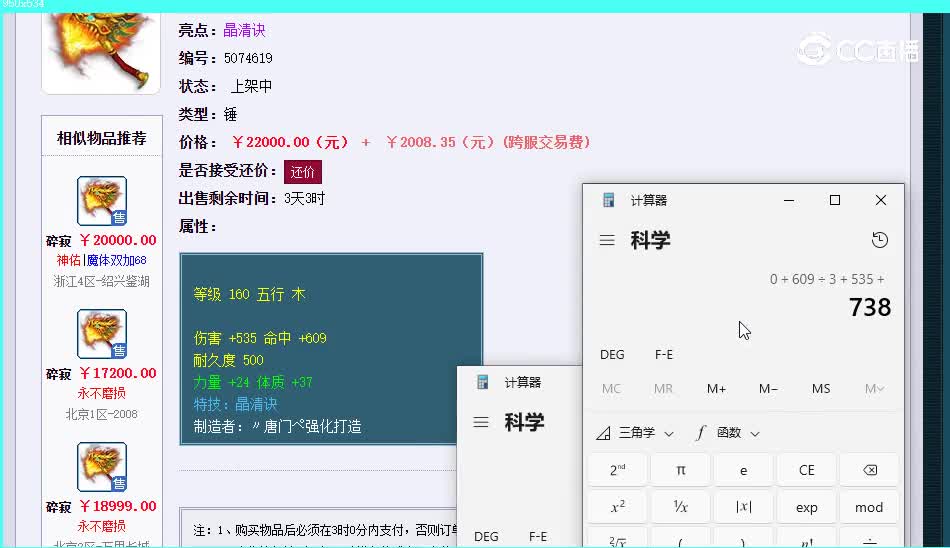The width and height of the screenshot is (950, 548).
Task: Click DEG in the background calculator
Action: 486,536
